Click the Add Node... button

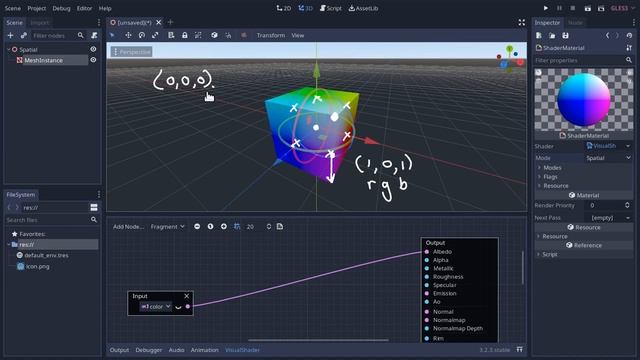[128, 227]
